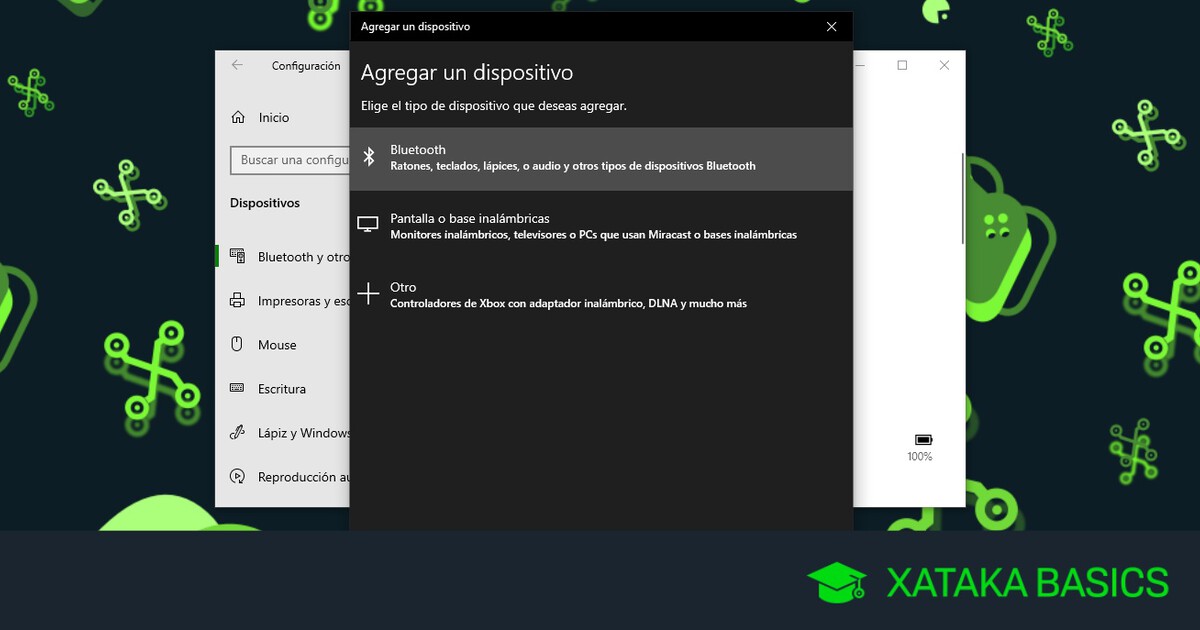Click the keyboard icon beside Escritura
Screen dimensions: 1200x630
coord(238,389)
